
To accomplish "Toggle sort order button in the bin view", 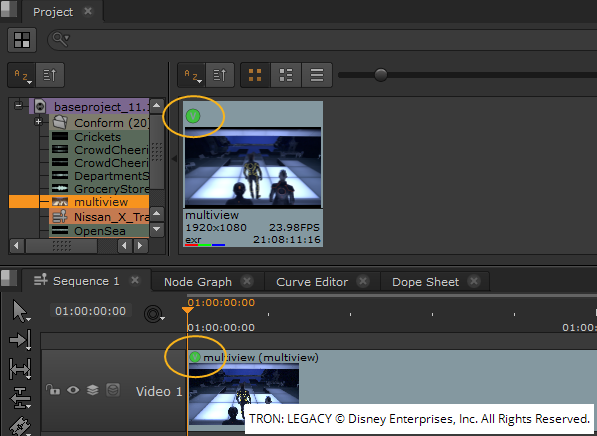I will (220, 75).
